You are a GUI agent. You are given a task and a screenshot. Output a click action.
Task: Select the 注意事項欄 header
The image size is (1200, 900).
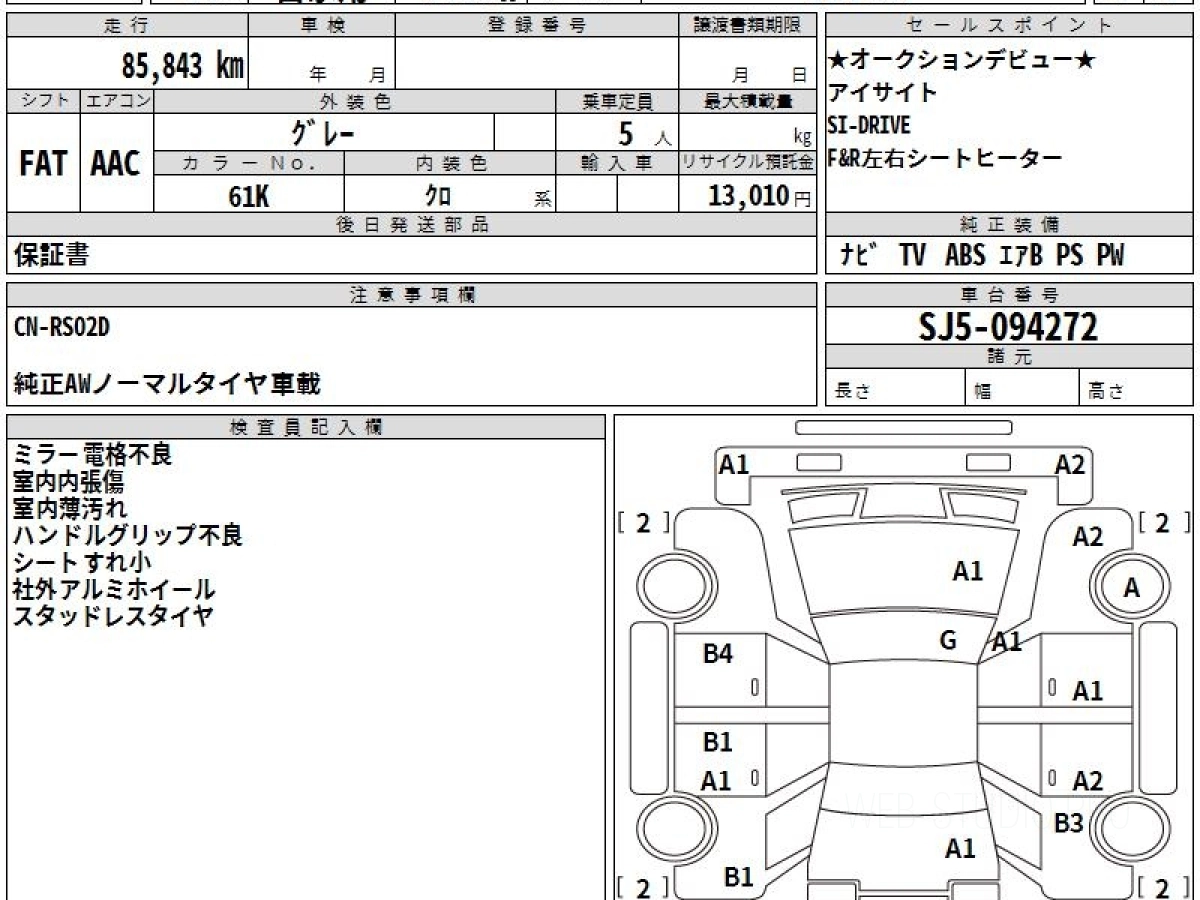(412, 295)
